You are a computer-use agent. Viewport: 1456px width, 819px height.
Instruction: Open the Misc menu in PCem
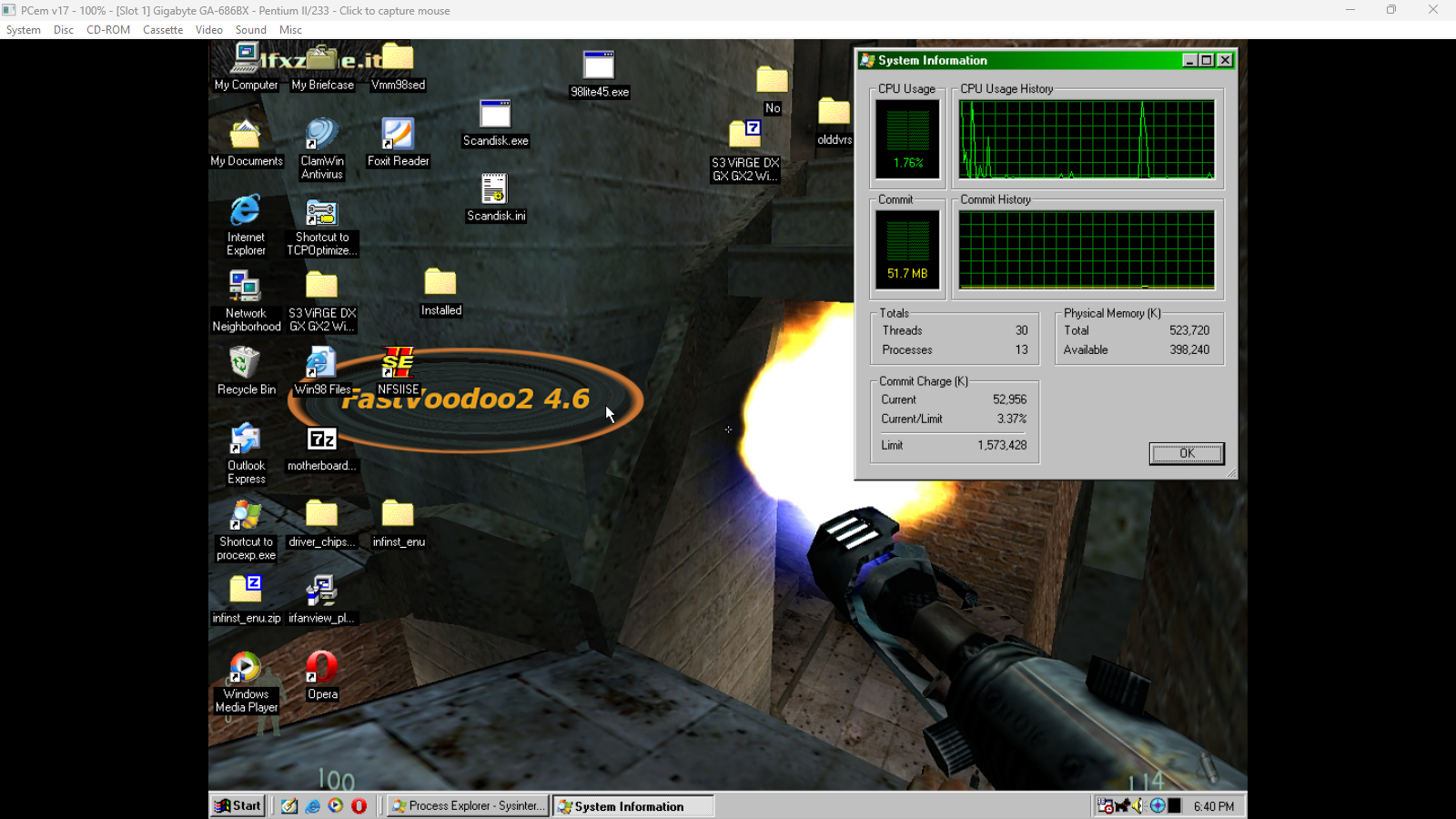coord(290,29)
